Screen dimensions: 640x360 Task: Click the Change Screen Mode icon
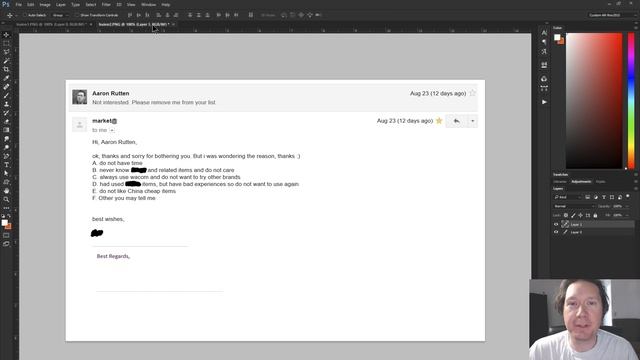(6, 244)
